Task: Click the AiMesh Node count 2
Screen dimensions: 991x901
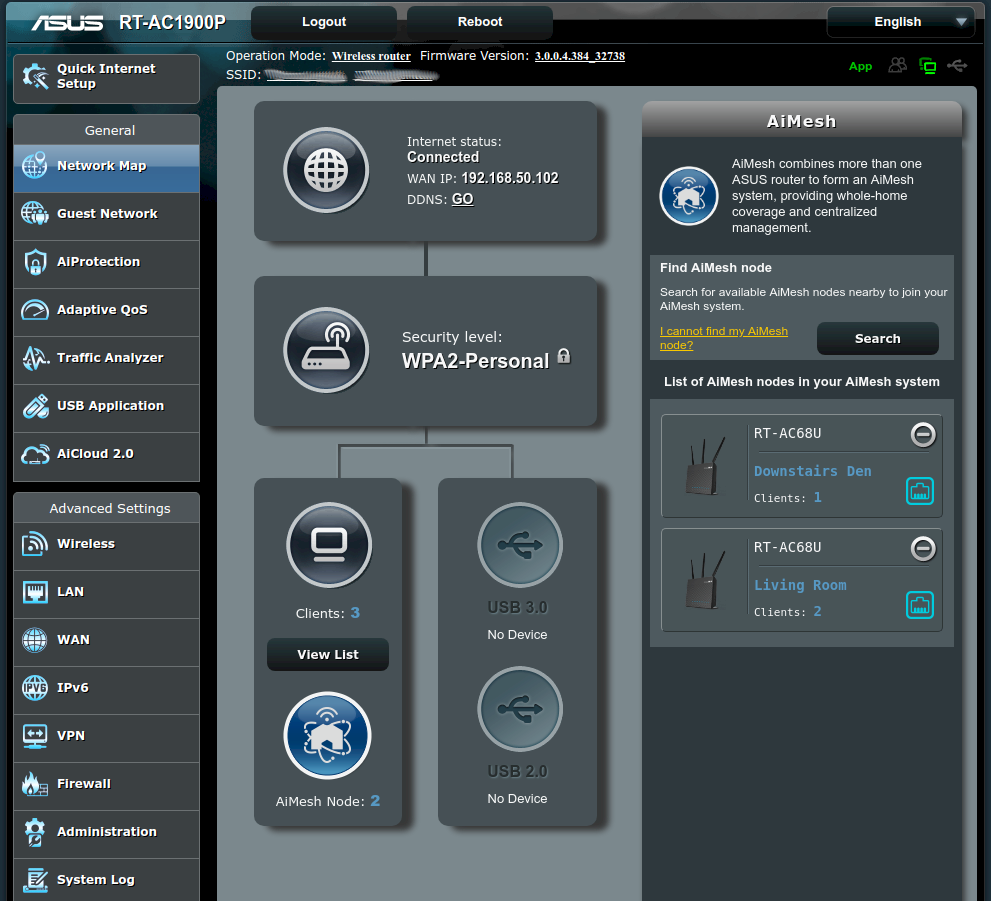Action: [375, 801]
